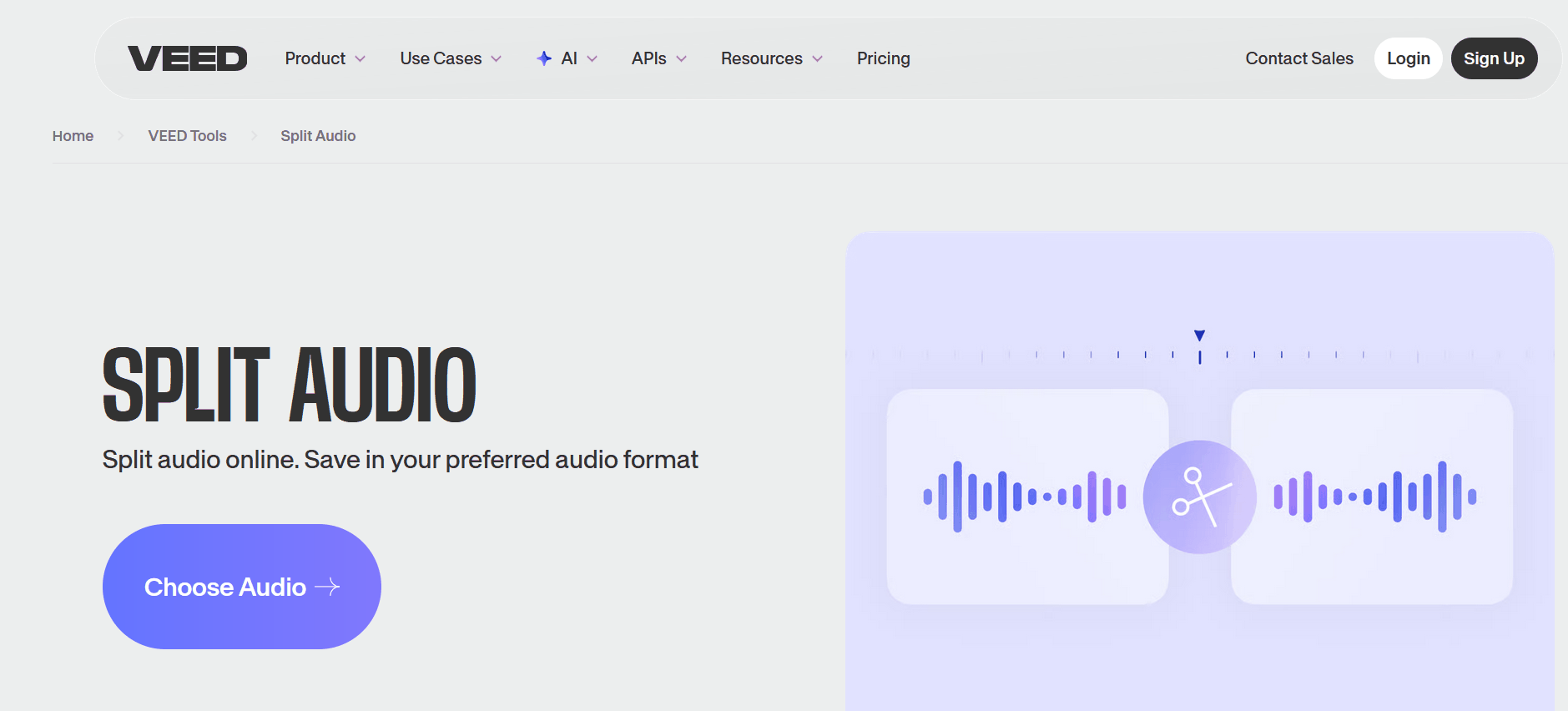Open the Use Cases dropdown
The height and width of the screenshot is (711, 1568).
[450, 58]
